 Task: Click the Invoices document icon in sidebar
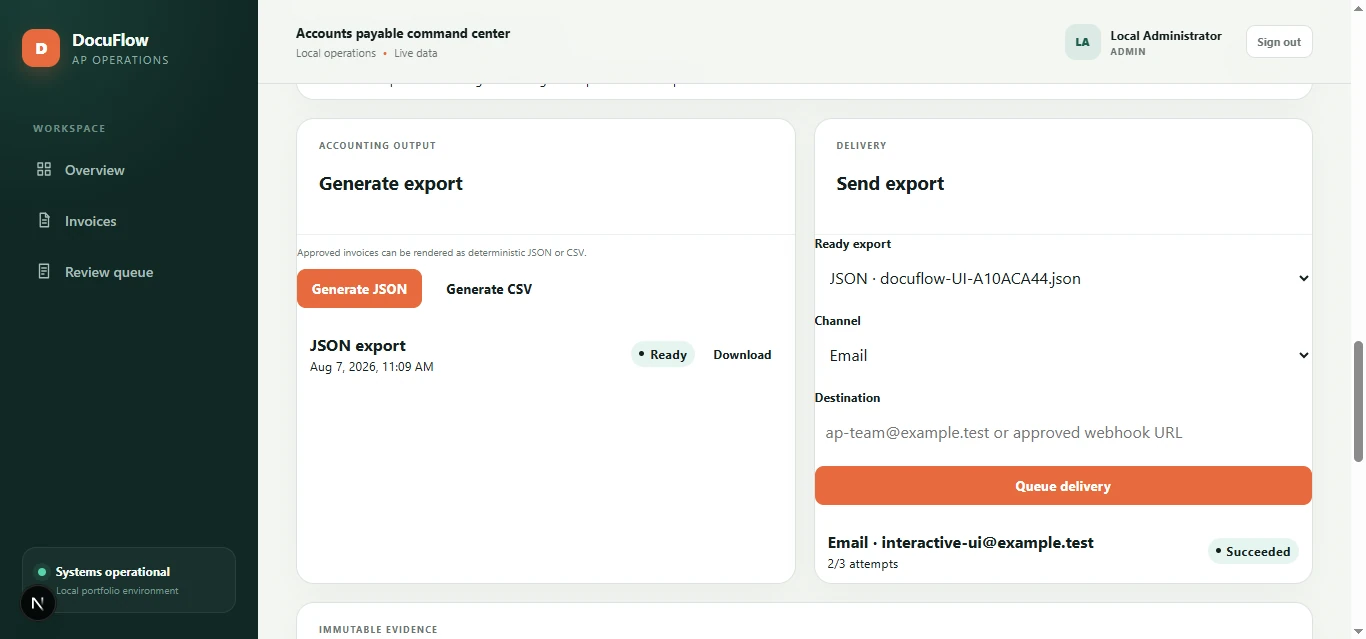(44, 221)
